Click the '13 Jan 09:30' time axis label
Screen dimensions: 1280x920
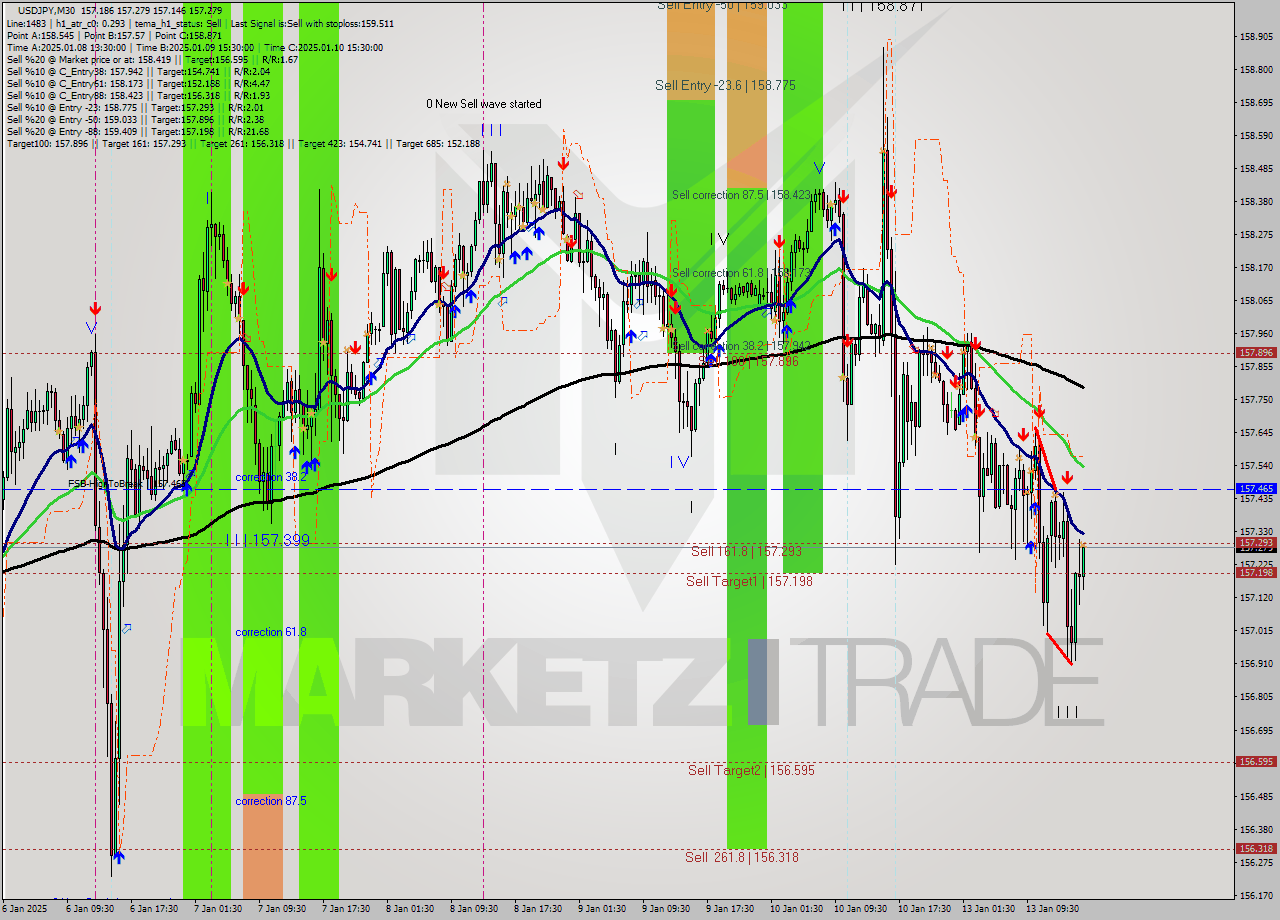point(1052,909)
